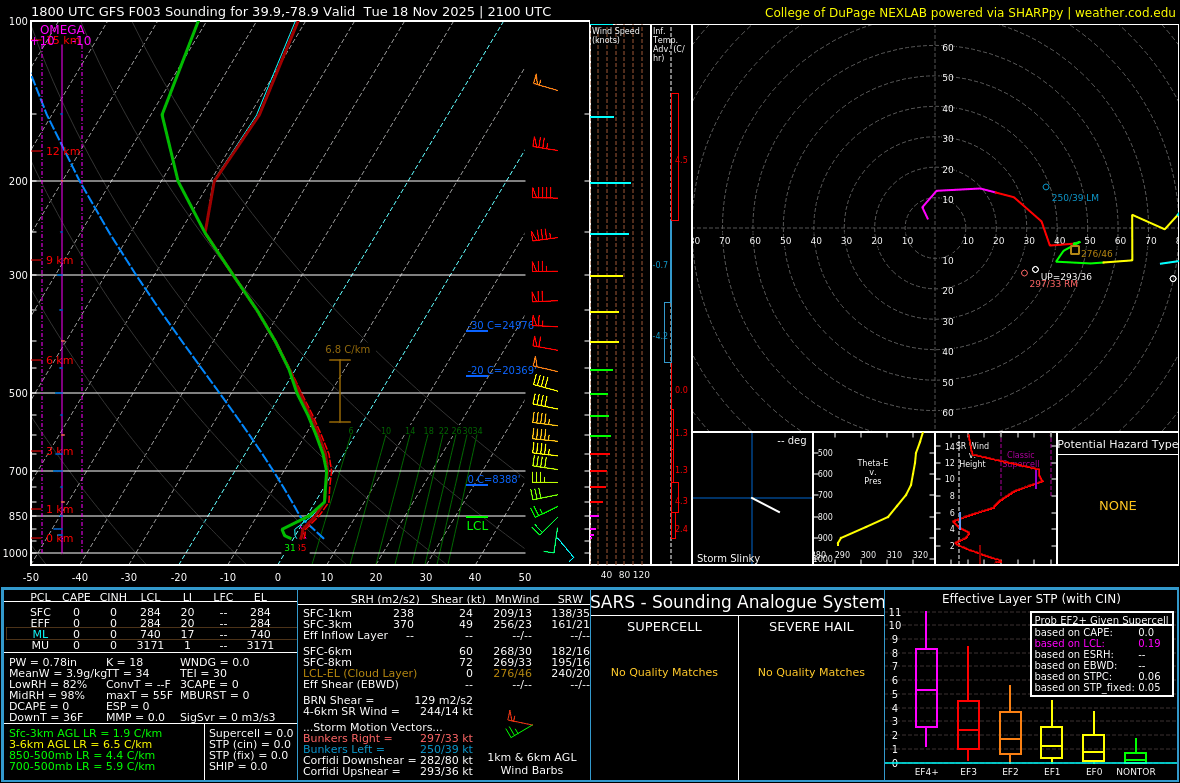Screen dimensions: 1180x783
Task: Click the '12 km' height marker
Action: pos(63,151)
